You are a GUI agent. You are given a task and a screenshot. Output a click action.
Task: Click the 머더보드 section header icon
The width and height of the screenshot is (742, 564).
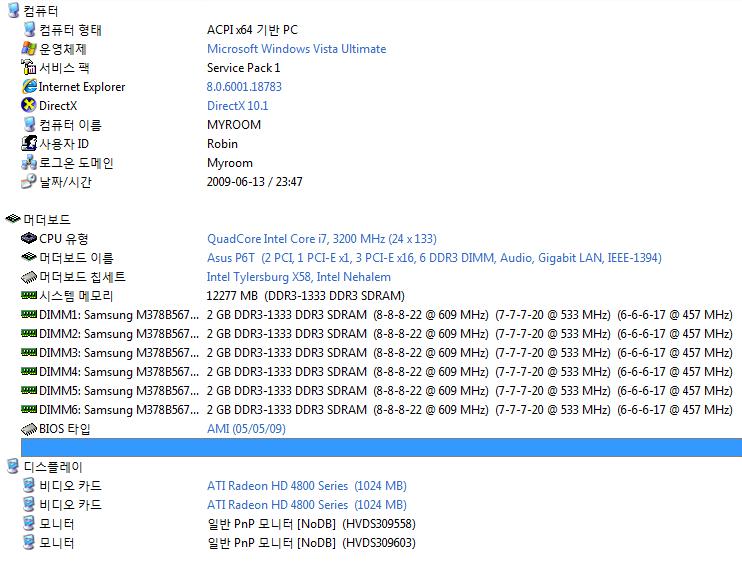(13, 219)
